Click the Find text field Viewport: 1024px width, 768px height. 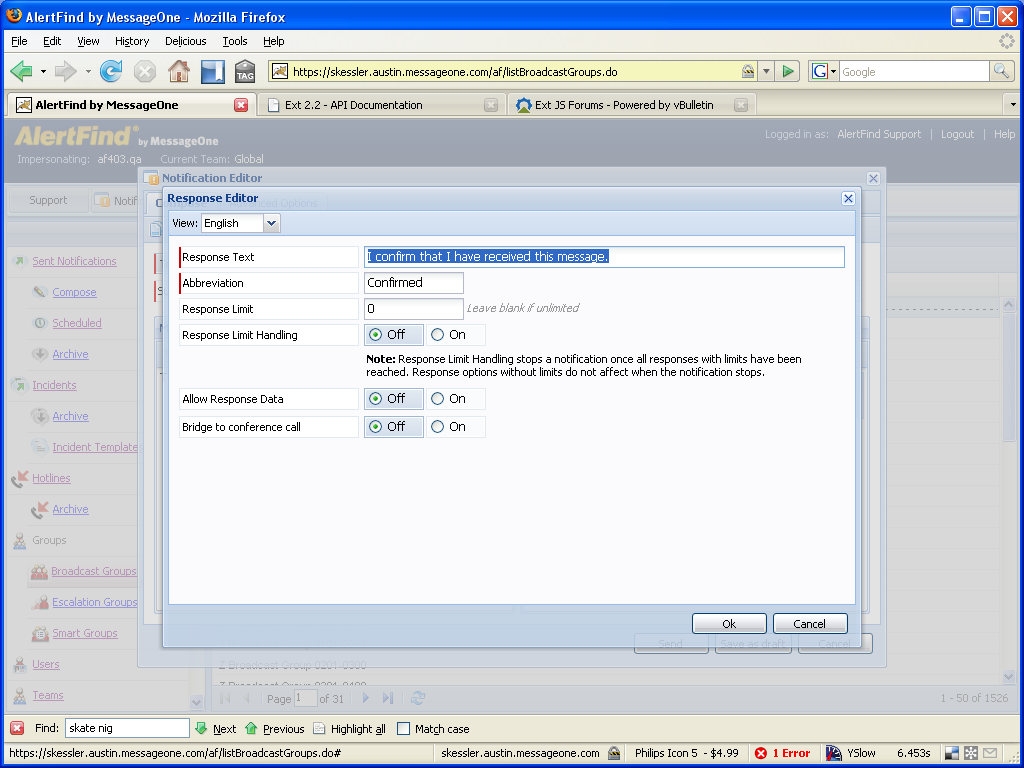127,728
